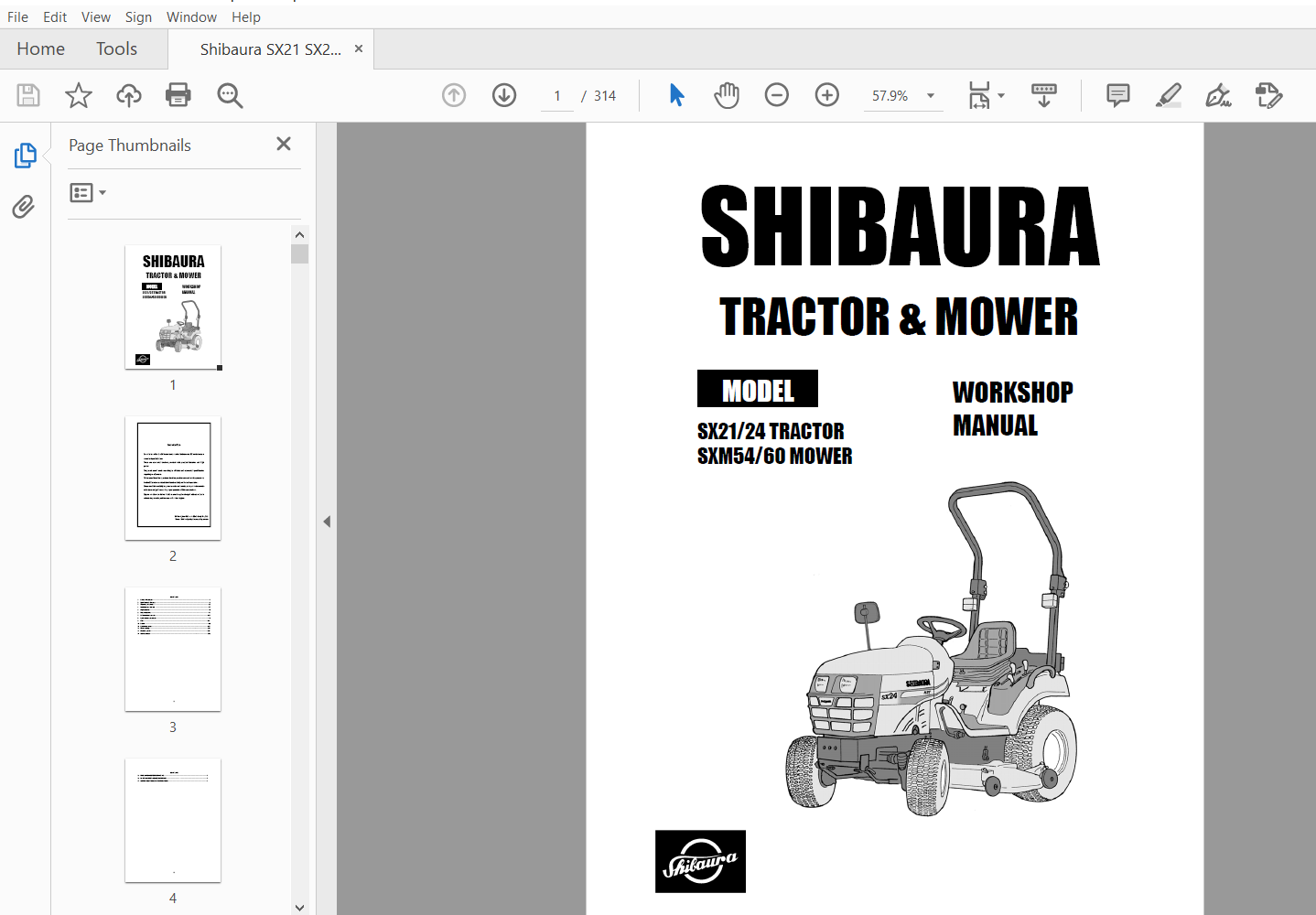Activate the Hand pan tool

(x=727, y=95)
